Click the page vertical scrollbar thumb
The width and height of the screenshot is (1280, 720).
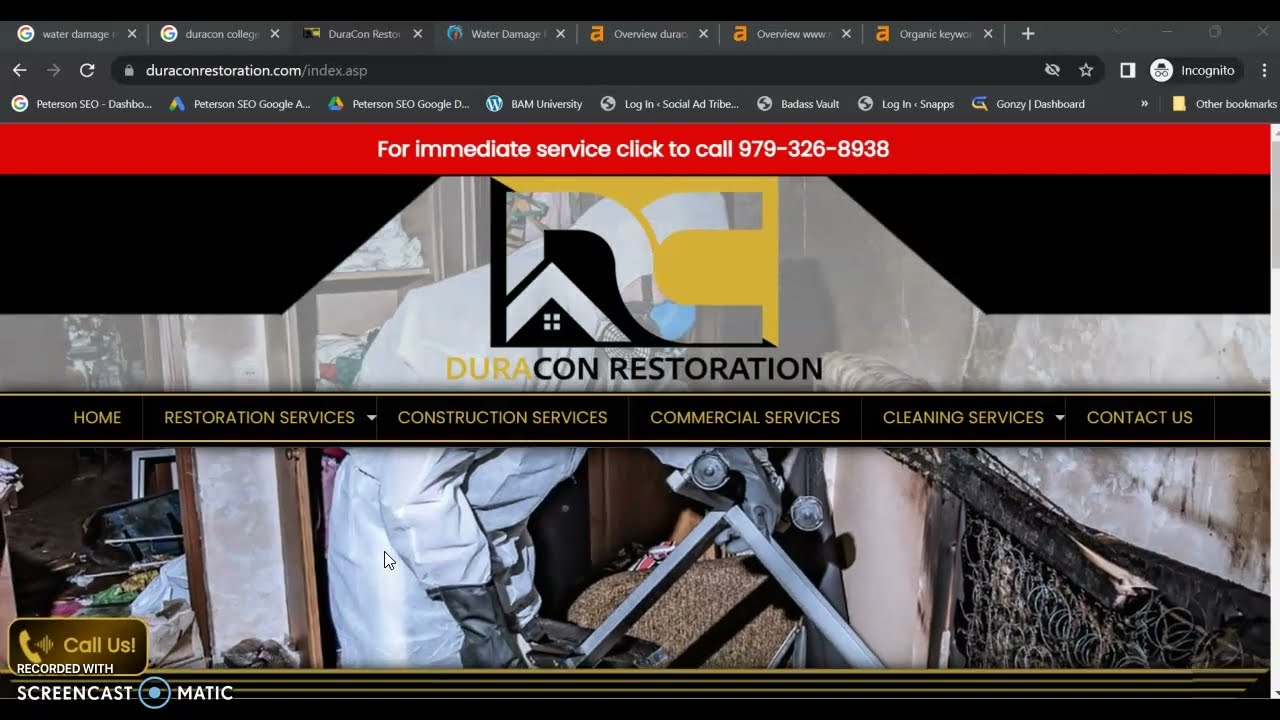click(x=1275, y=203)
